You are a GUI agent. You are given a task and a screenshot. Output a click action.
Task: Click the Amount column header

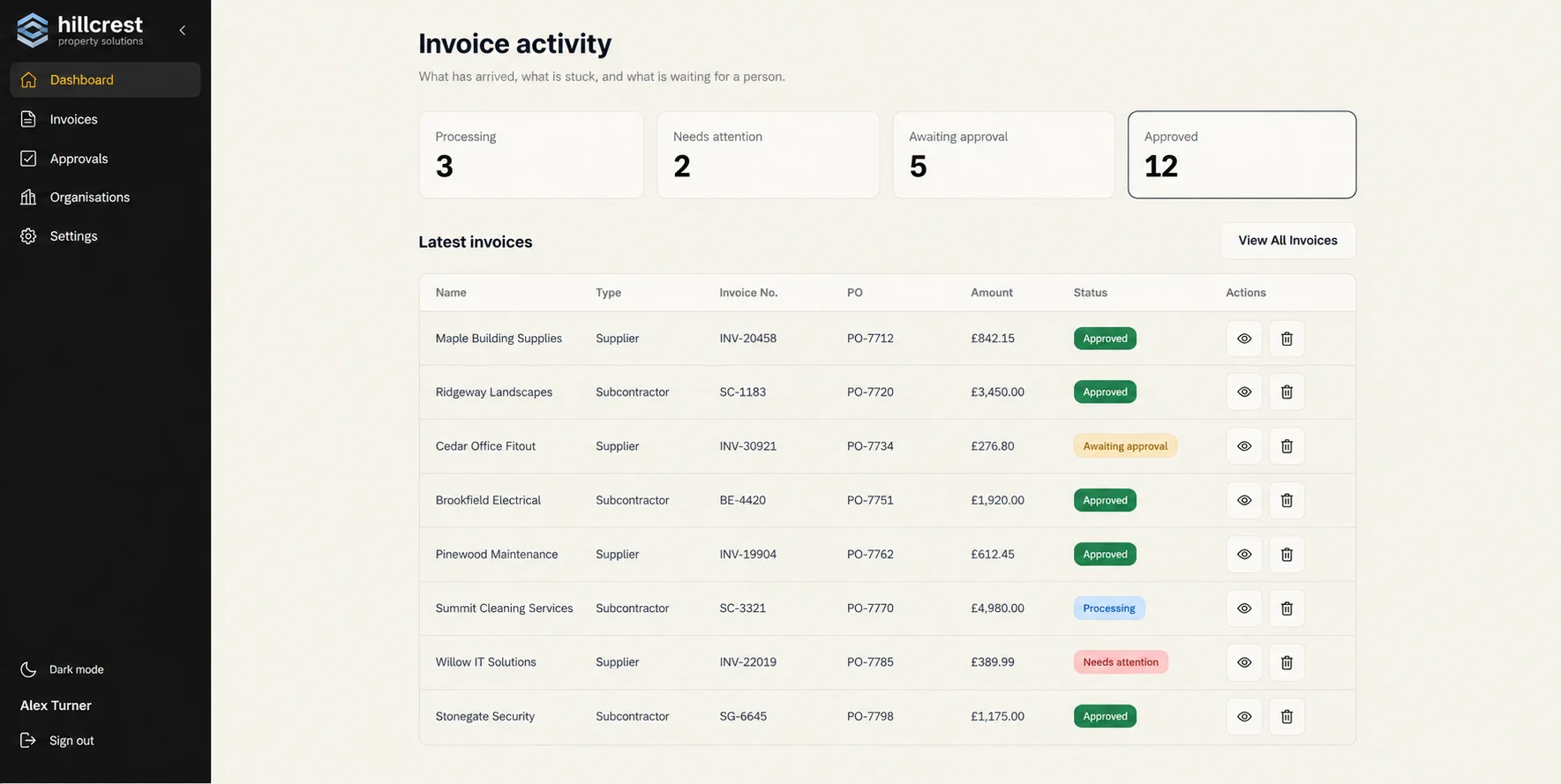tap(992, 293)
